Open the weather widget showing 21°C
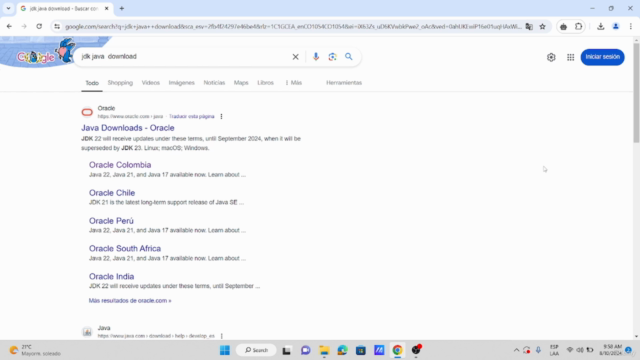Screen dimensions: 640x360 pos(35,350)
